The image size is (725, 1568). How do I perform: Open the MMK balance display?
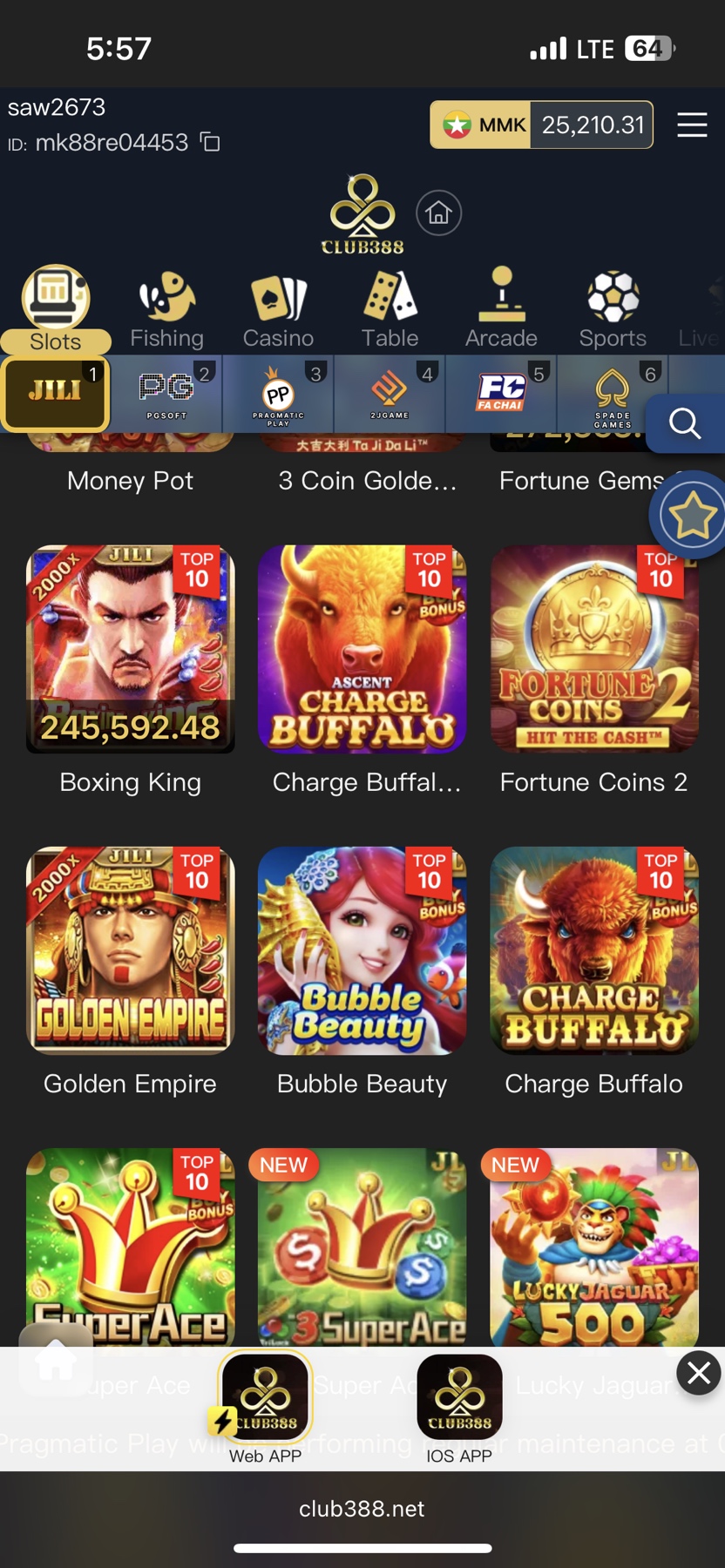click(541, 125)
